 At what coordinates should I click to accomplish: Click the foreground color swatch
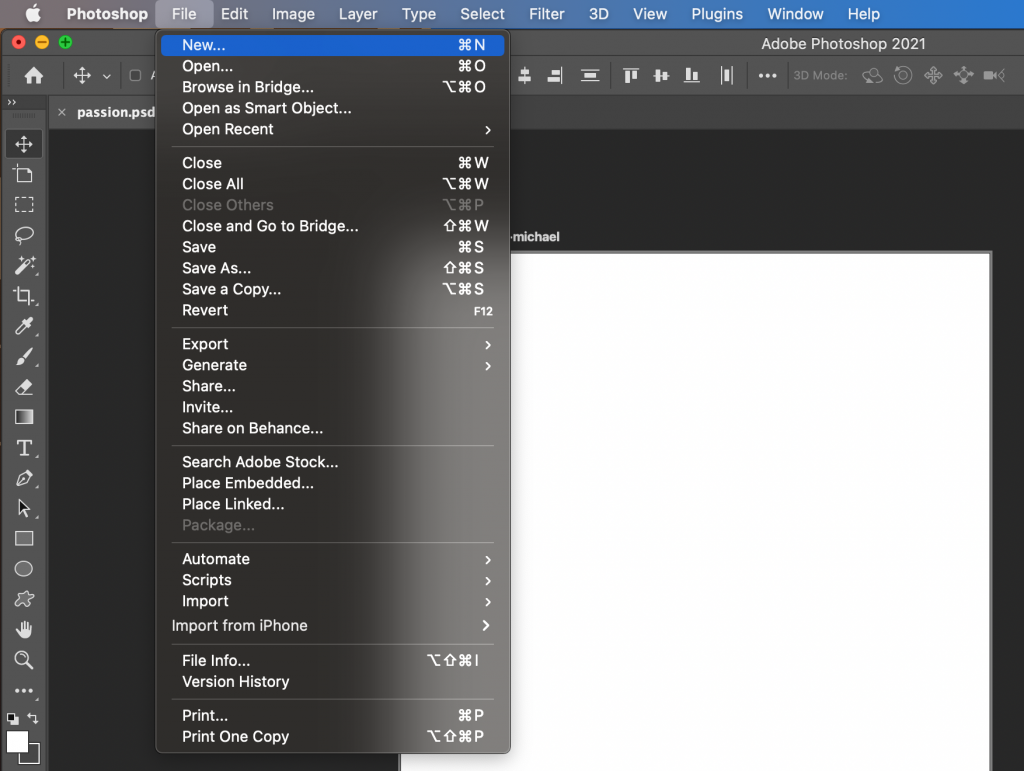pyautogui.click(x=17, y=742)
